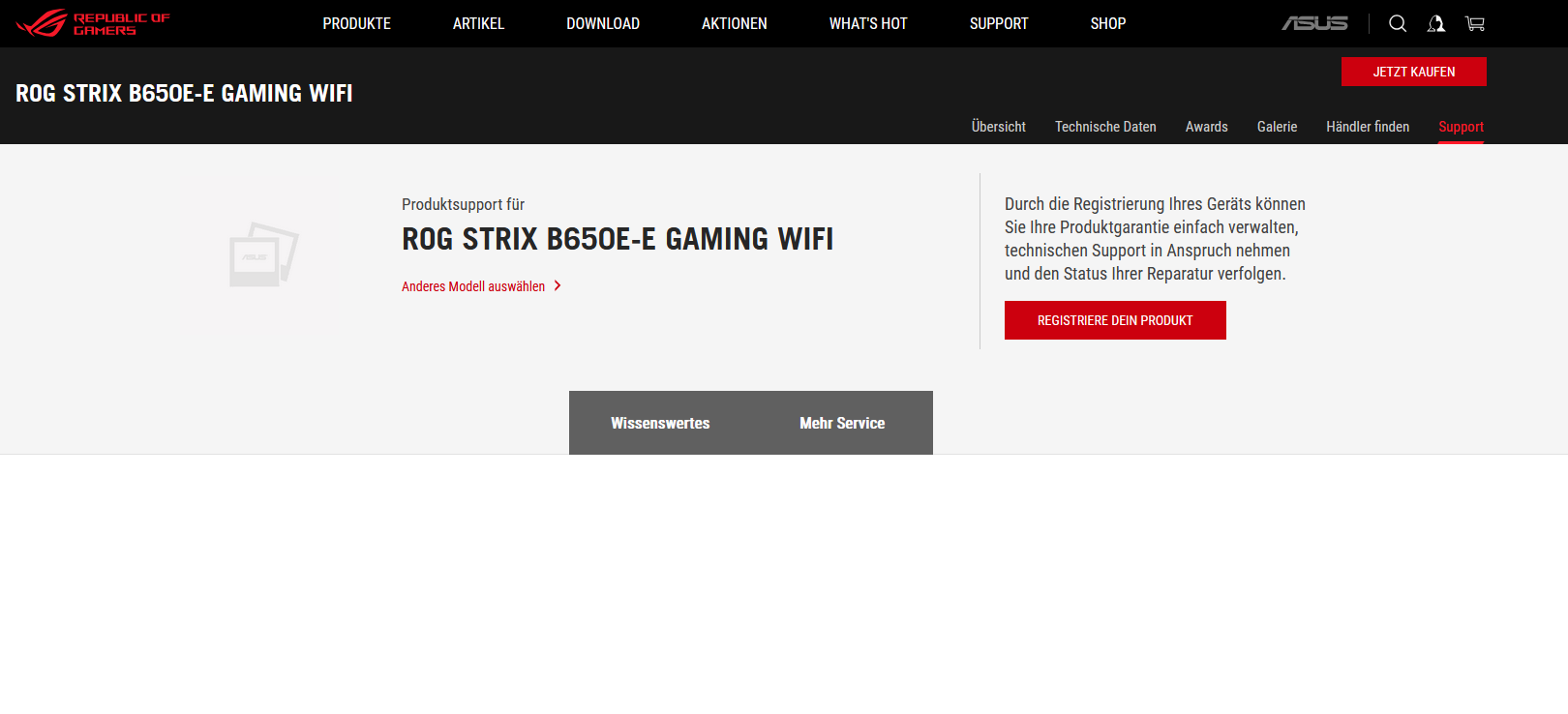The width and height of the screenshot is (1568, 714).
Task: Open the PRODUKTE menu
Action: (x=357, y=23)
